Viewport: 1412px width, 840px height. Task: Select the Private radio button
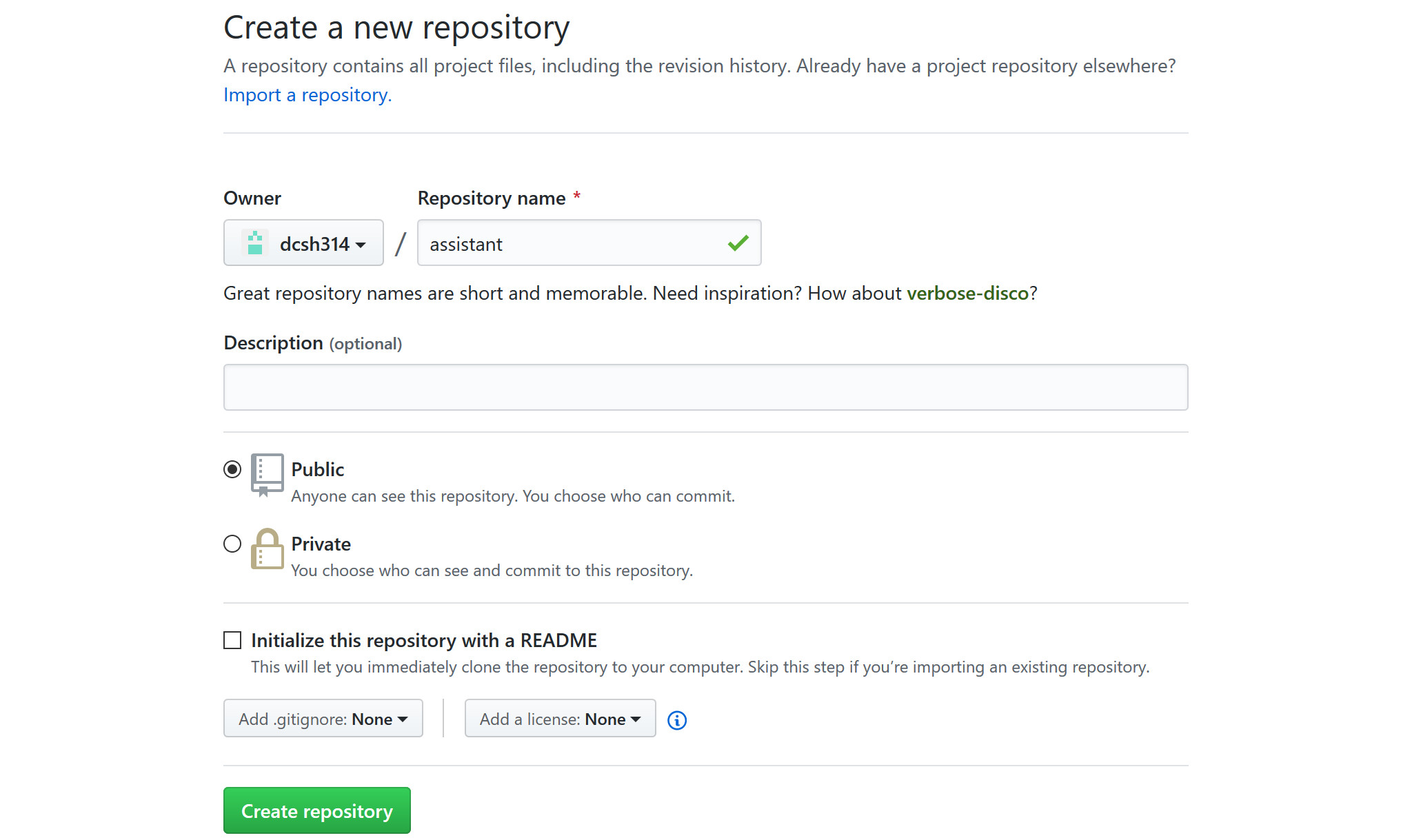pos(232,544)
